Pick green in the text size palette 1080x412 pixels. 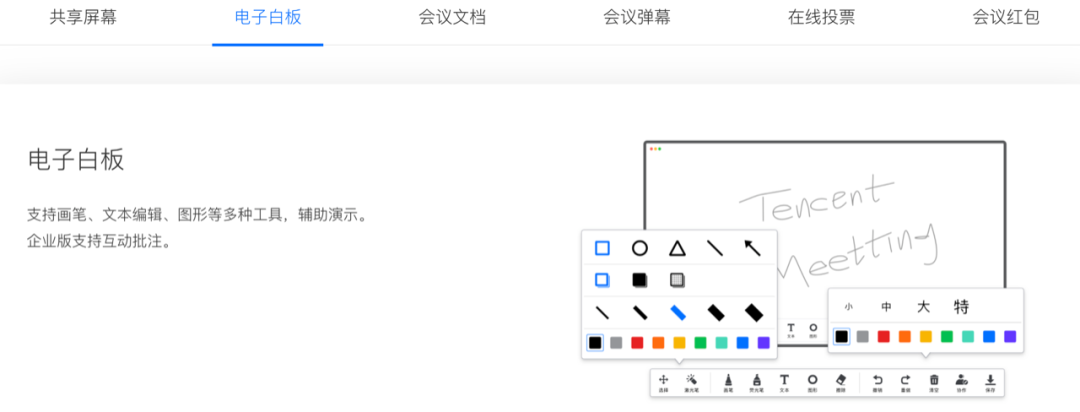pos(946,337)
